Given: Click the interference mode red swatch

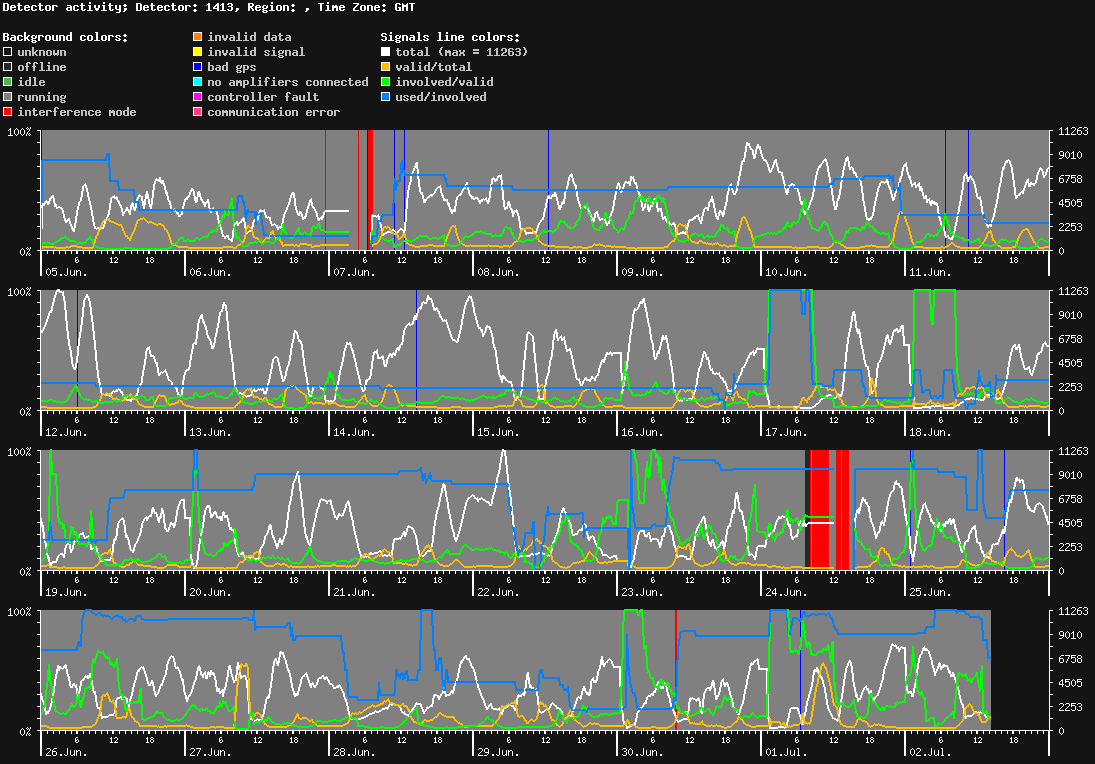Looking at the screenshot, I should tap(8, 112).
